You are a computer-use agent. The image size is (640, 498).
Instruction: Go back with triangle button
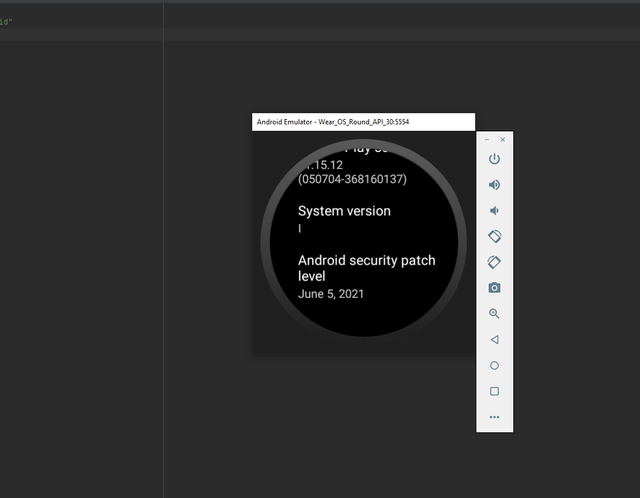click(494, 340)
